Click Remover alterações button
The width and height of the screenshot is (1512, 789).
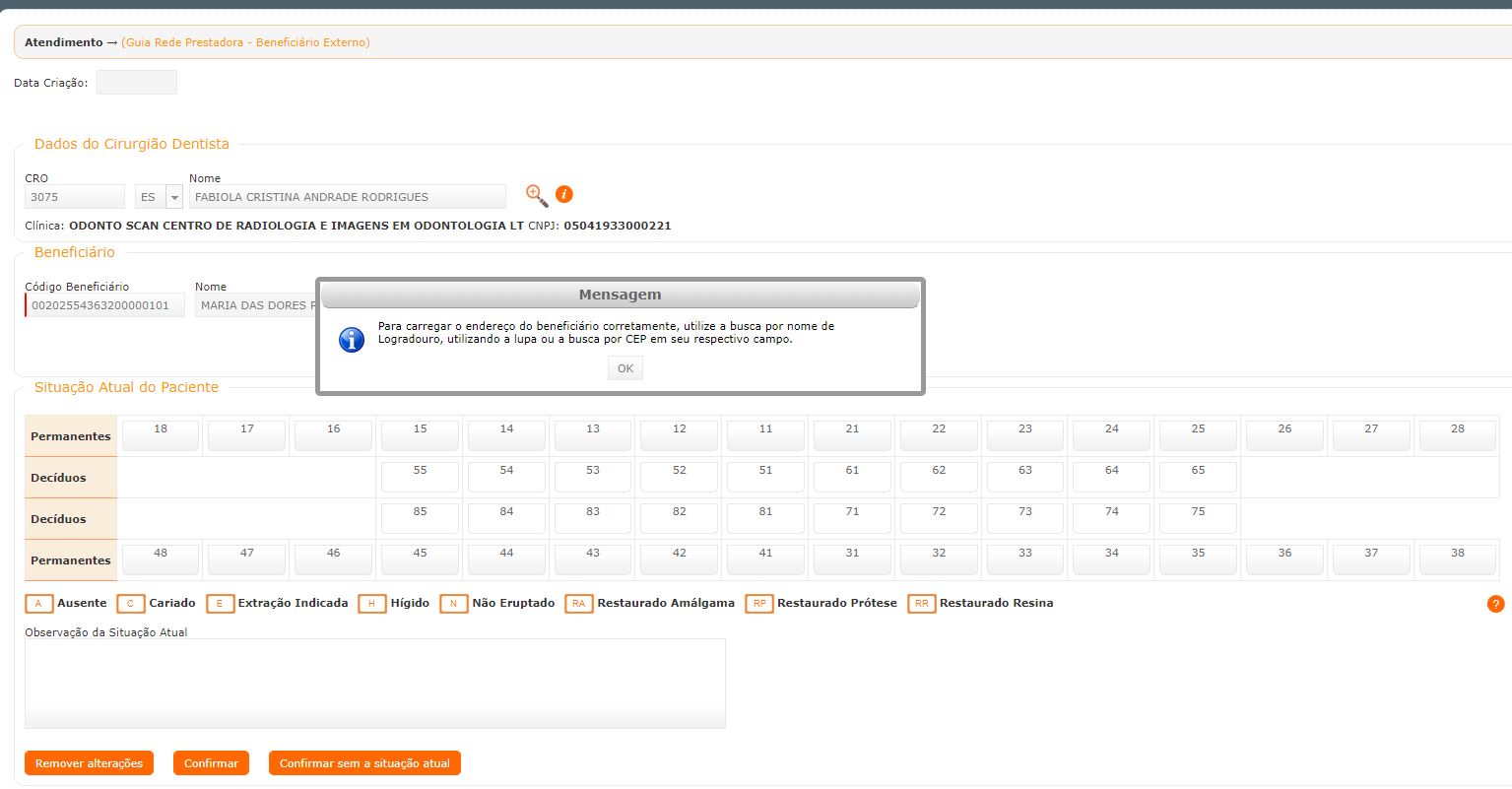pyautogui.click(x=89, y=763)
